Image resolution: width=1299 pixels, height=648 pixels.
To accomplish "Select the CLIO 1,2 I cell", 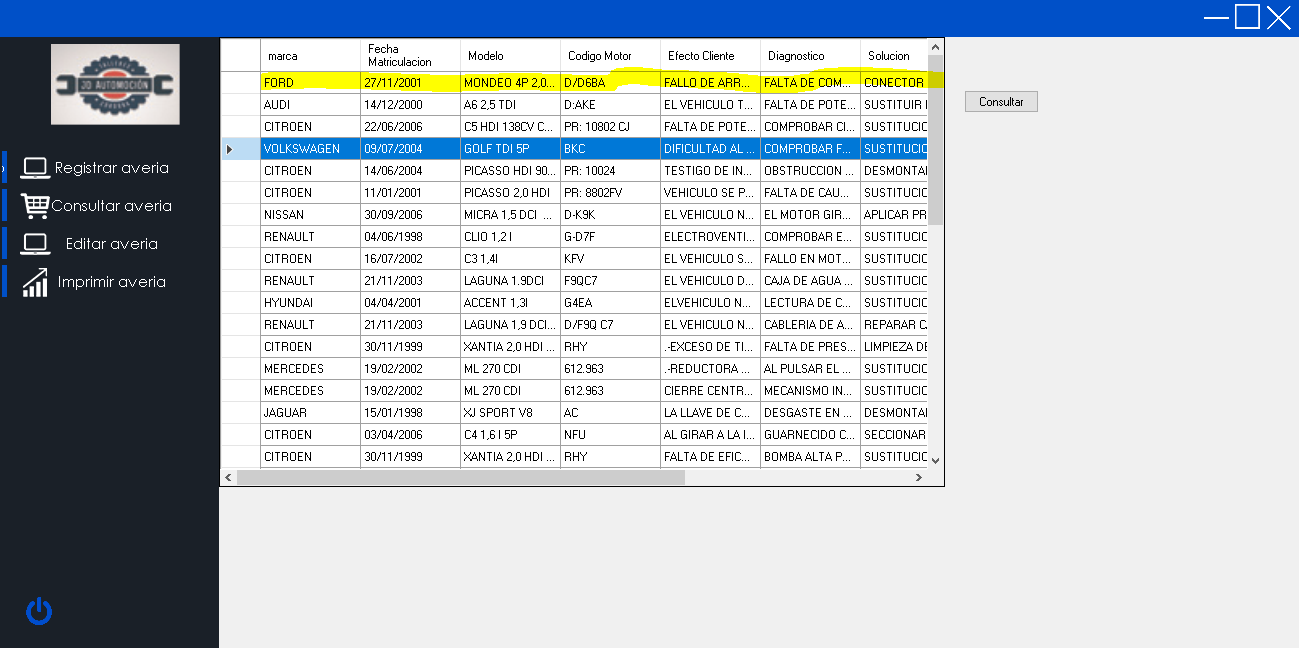I will 510,237.
